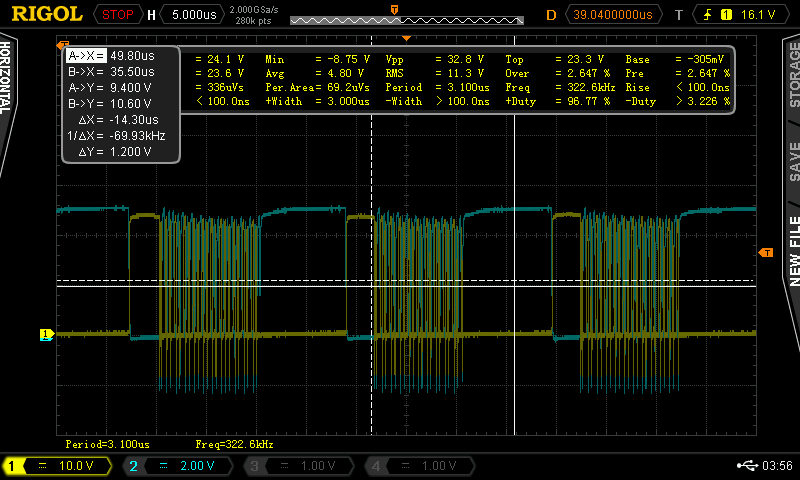The height and width of the screenshot is (480, 800).
Task: Click the Base = -305mV measurement
Action: tap(674, 59)
